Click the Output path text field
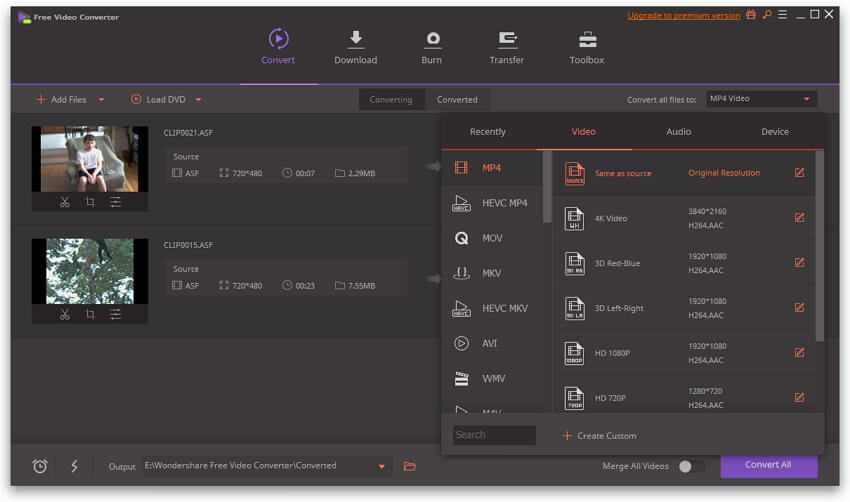The width and height of the screenshot is (850, 502). [x=259, y=466]
